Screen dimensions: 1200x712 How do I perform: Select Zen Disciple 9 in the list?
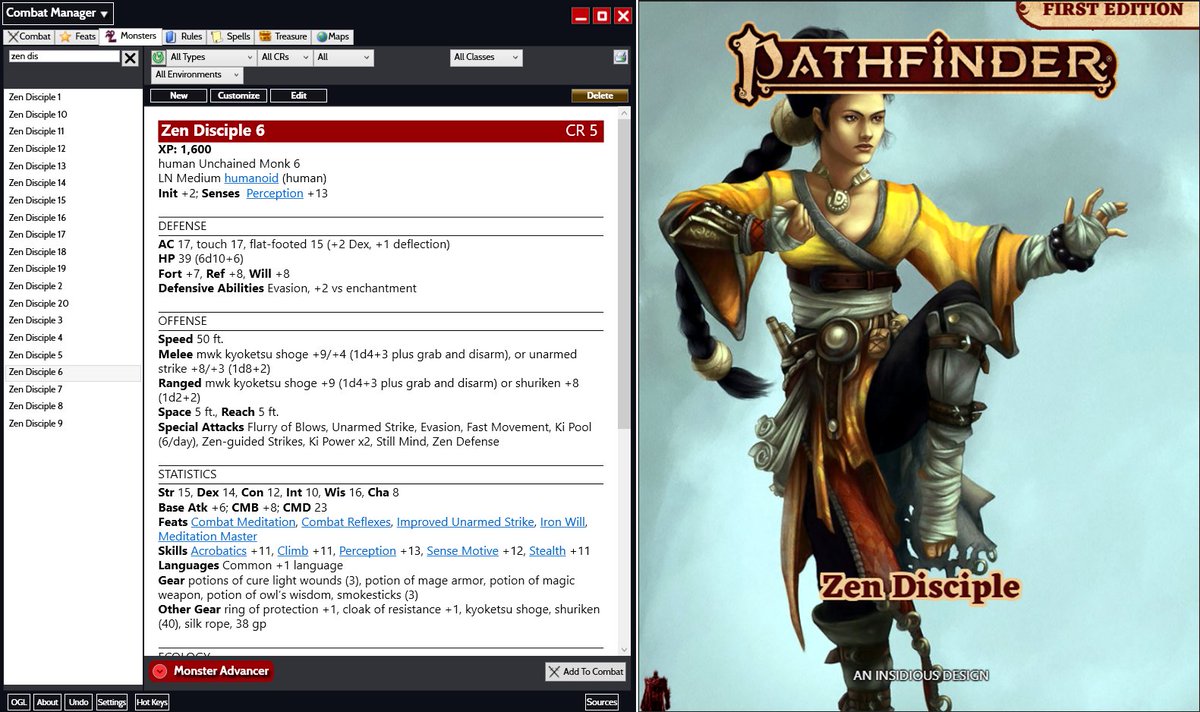(73, 424)
